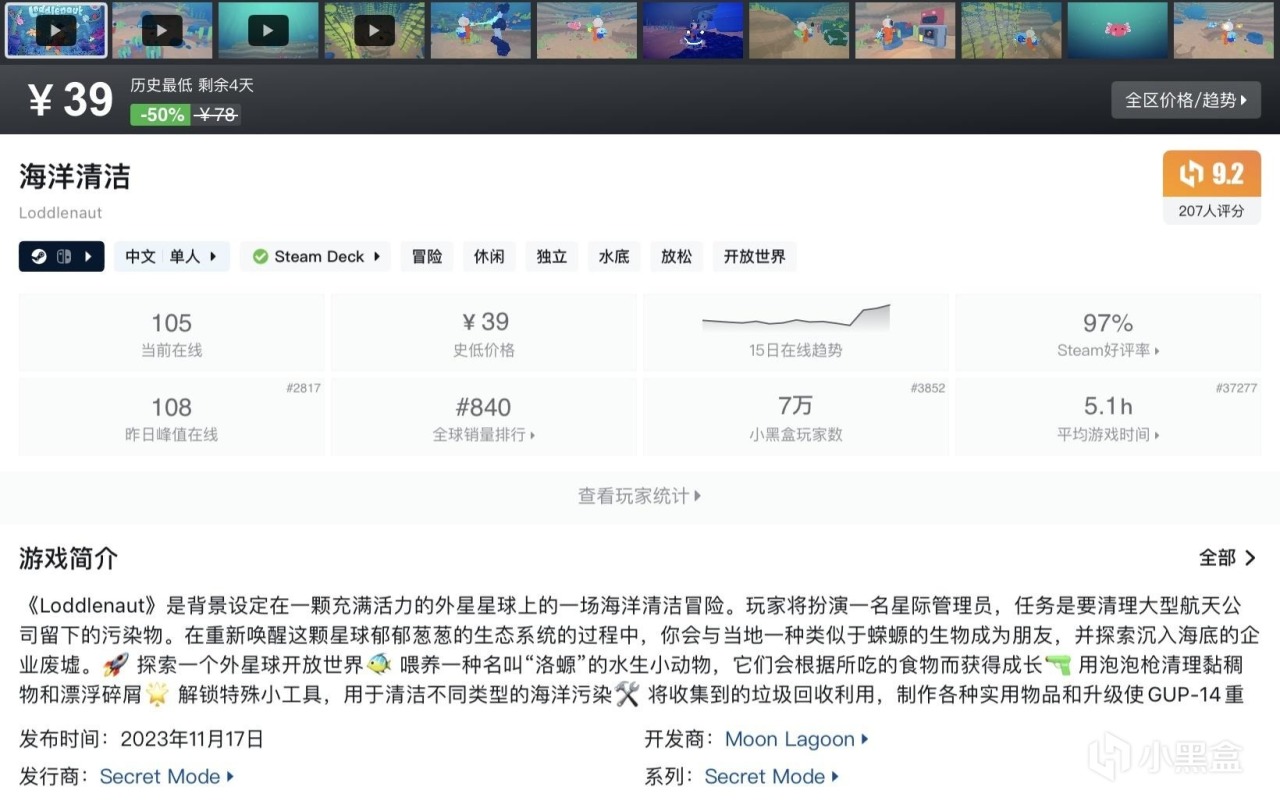1280x801 pixels.
Task: Click the fish emoji in the description
Action: [378, 665]
